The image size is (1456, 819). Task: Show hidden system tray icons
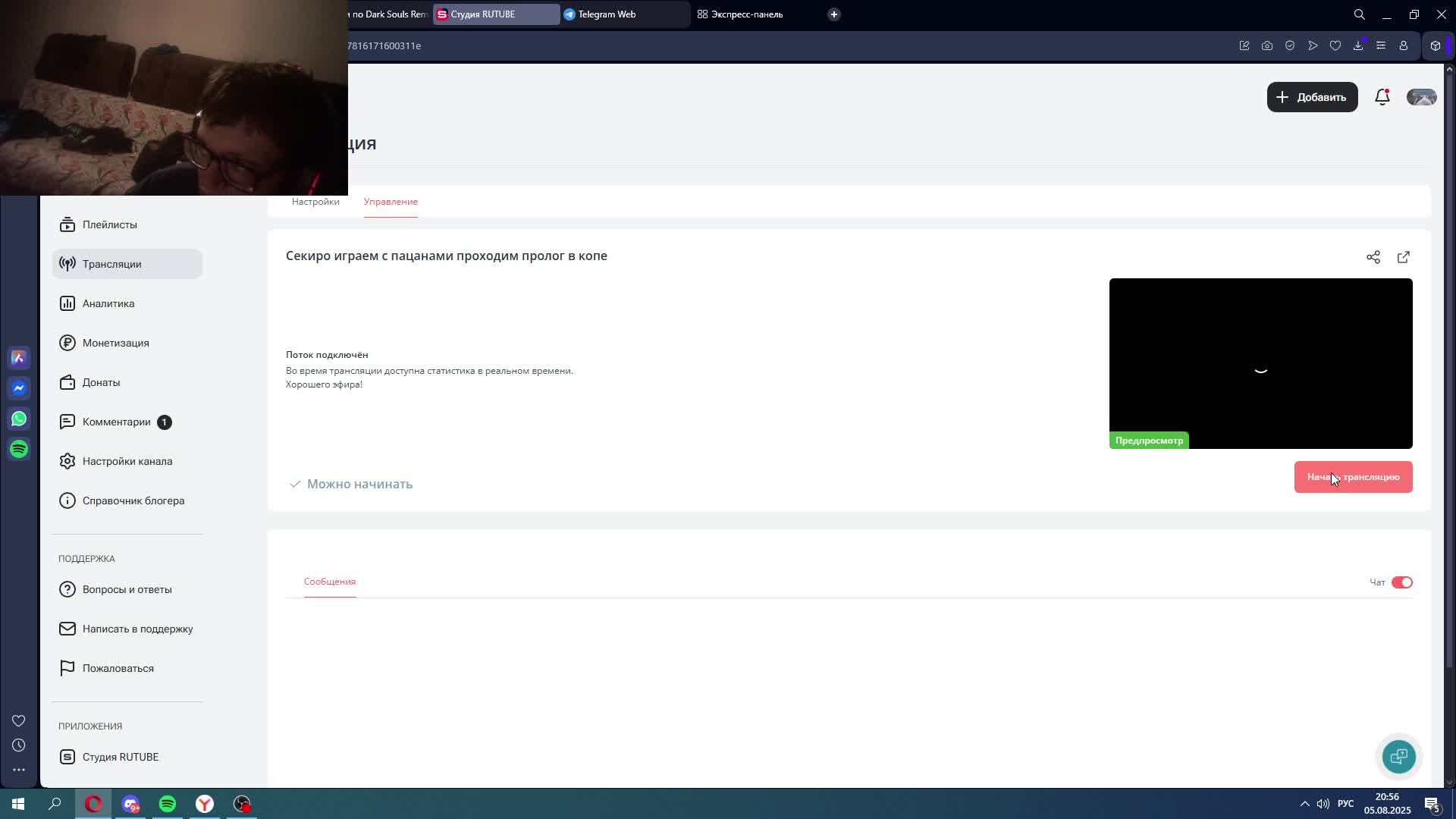[x=1304, y=804]
